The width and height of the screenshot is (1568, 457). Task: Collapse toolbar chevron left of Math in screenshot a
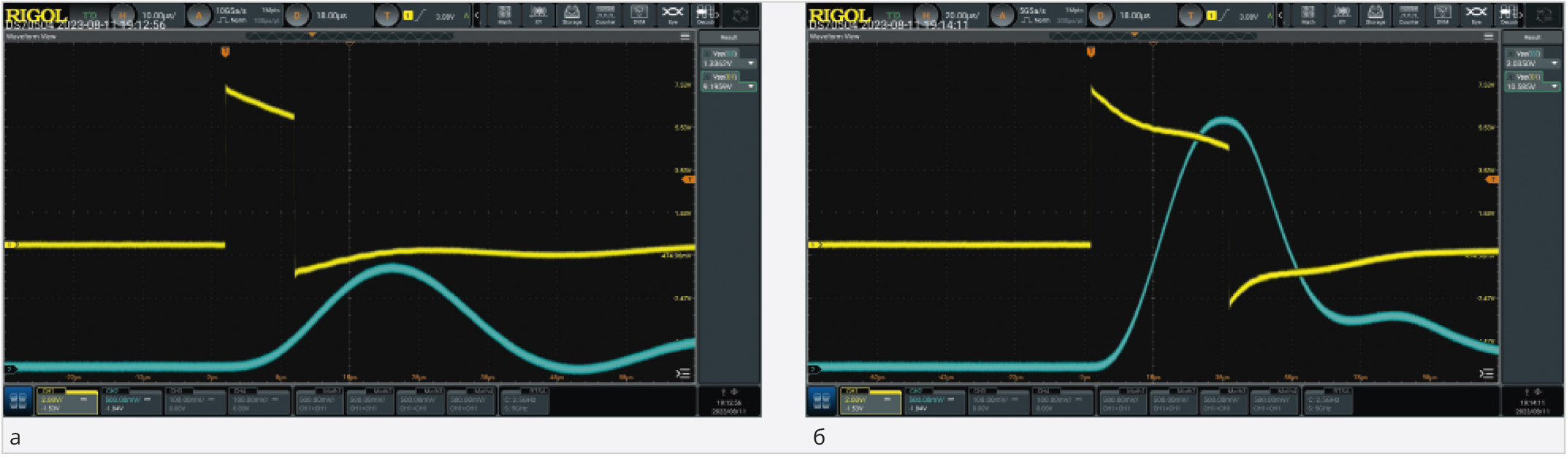click(479, 15)
